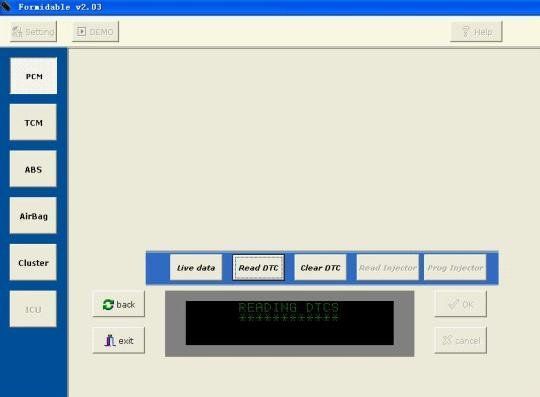This screenshot has width=540, height=397.
Task: Exit the application via exit button
Action: (x=119, y=341)
